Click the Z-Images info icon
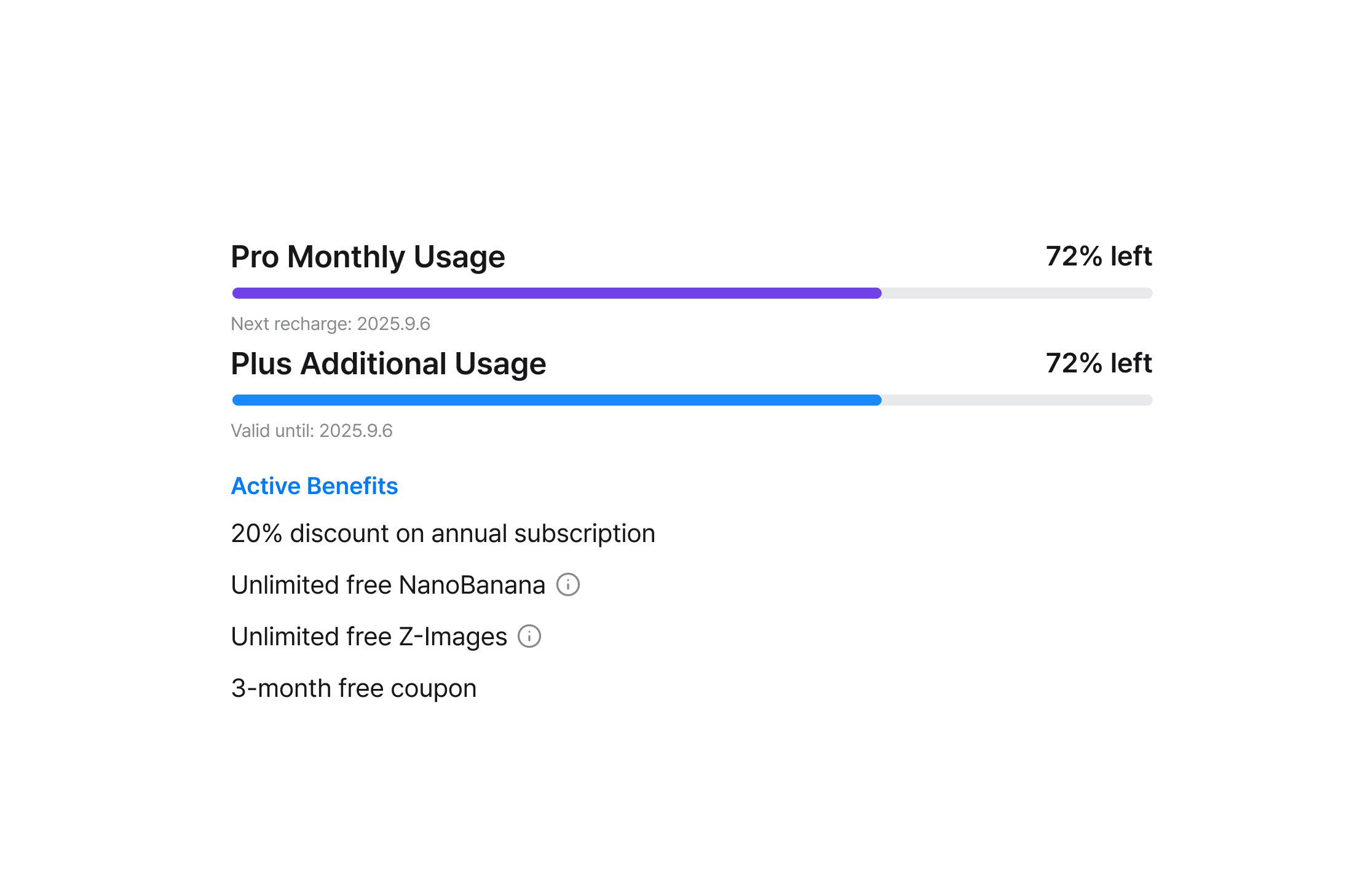The height and width of the screenshot is (896, 1352). point(529,636)
